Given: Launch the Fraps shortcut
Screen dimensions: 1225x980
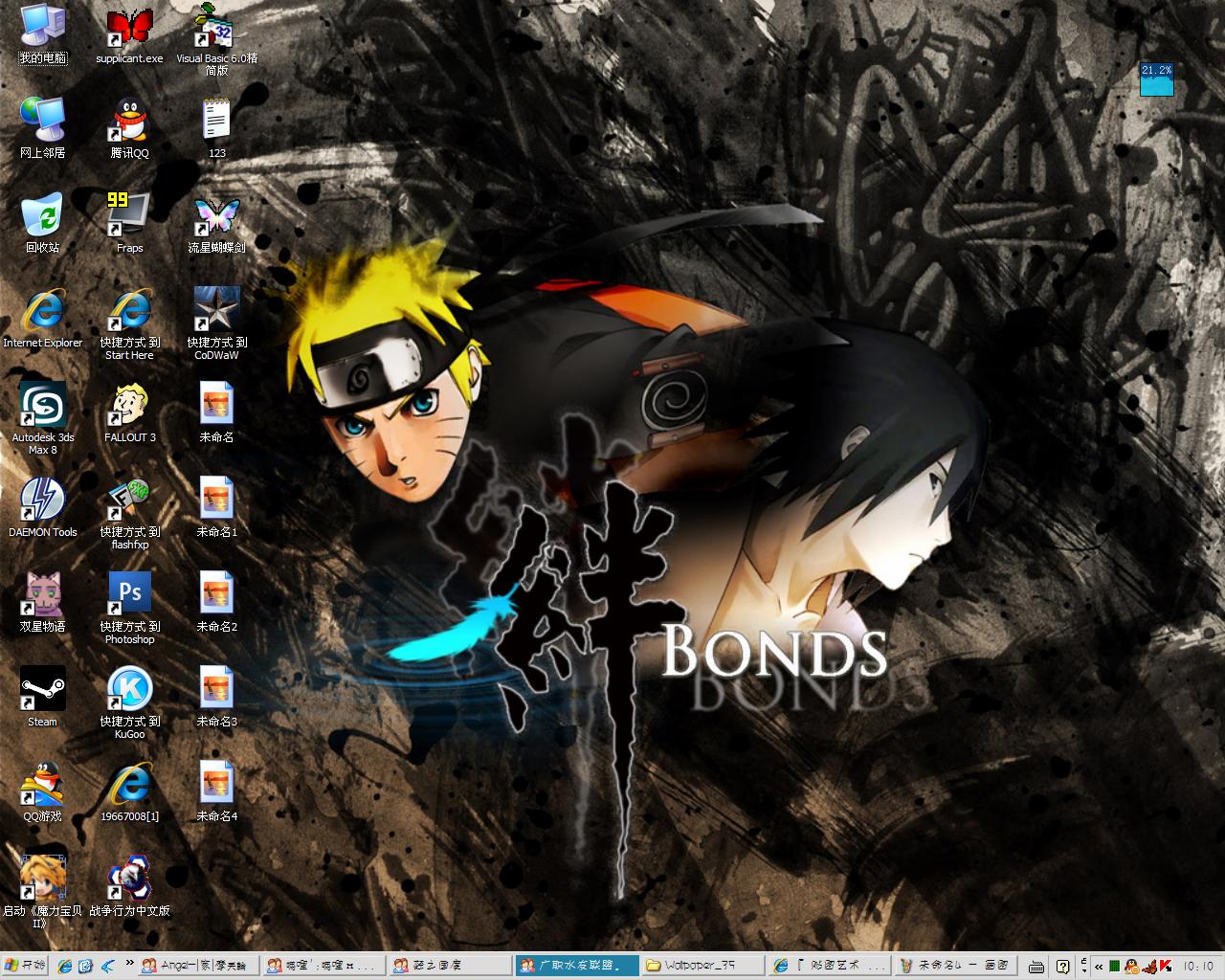Looking at the screenshot, I should 129,223.
